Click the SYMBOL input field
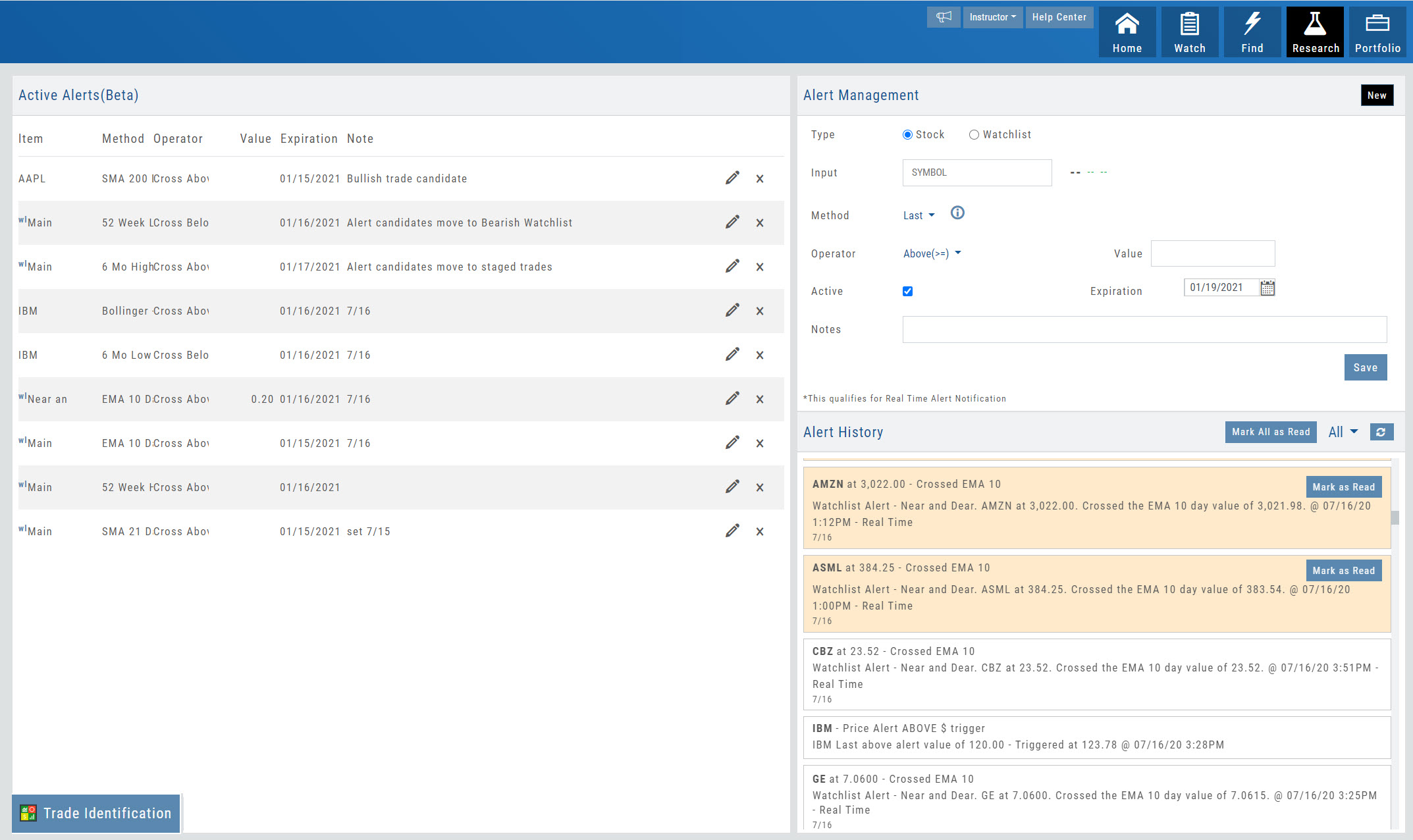Viewport: 1413px width, 840px height. click(x=976, y=172)
